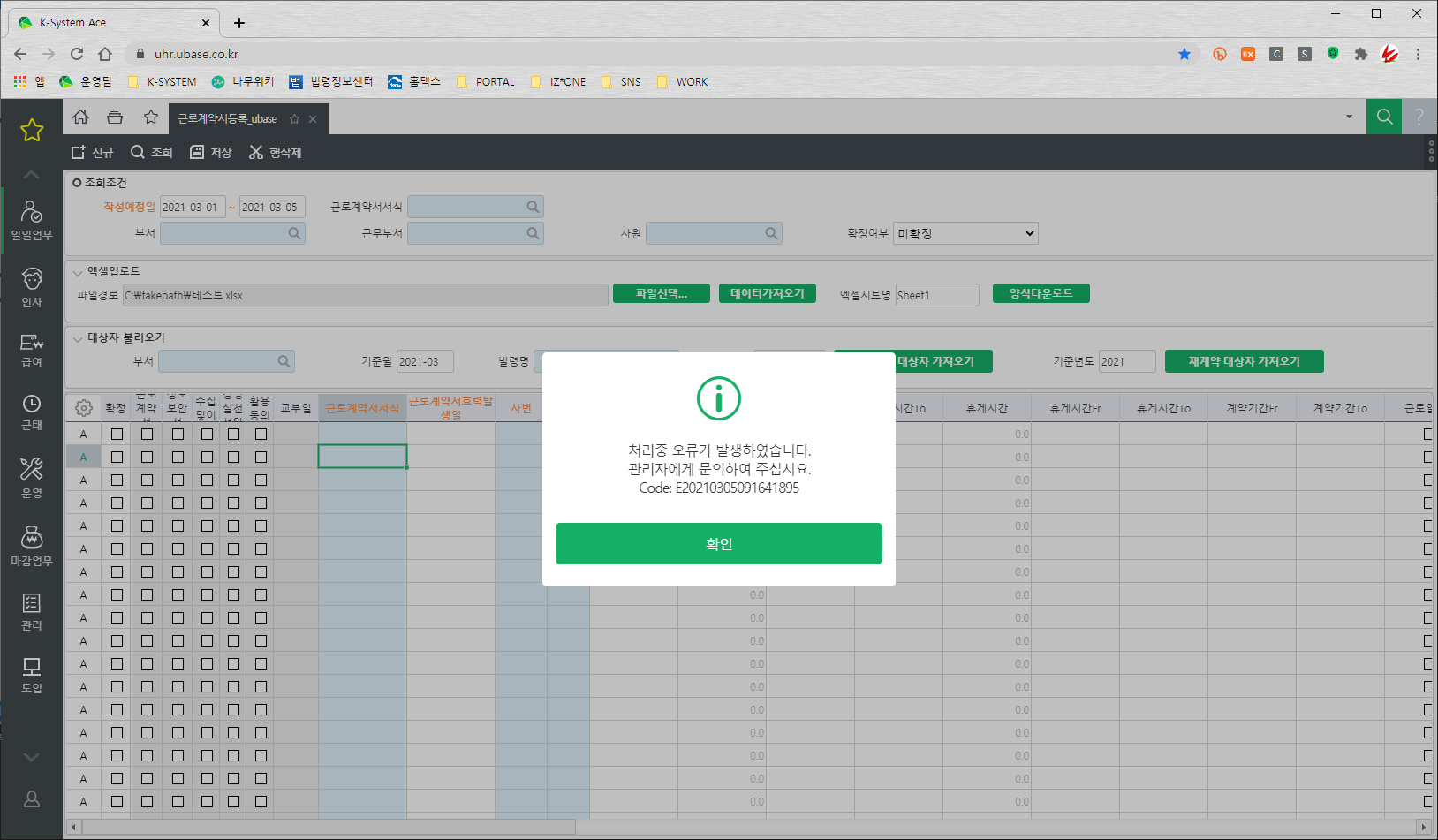Open the 확정여부 dropdown
This screenshot has width=1438, height=840.
click(965, 233)
